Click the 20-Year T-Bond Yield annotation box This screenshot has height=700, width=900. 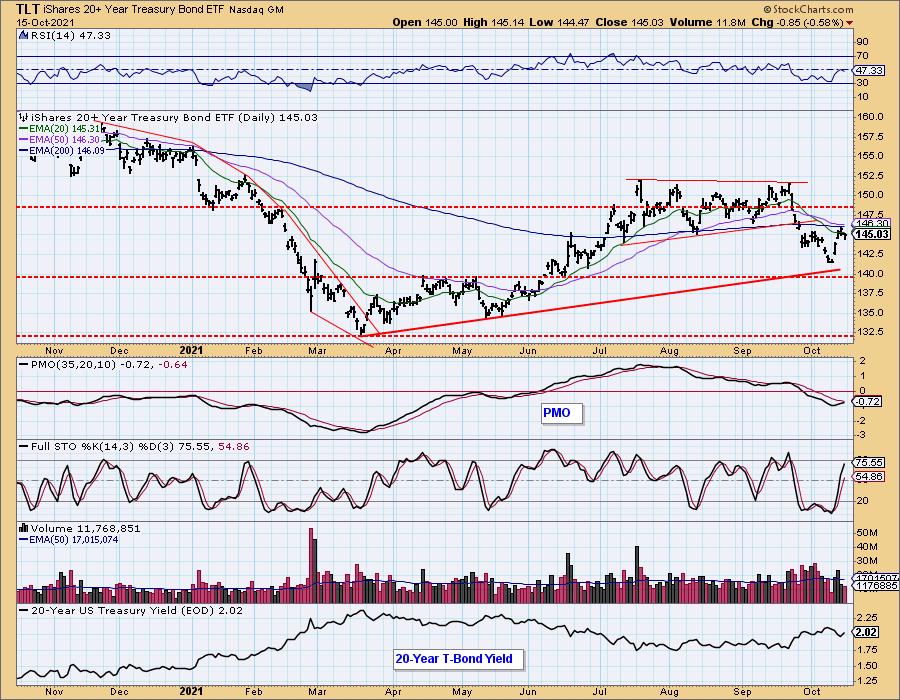pos(457,659)
